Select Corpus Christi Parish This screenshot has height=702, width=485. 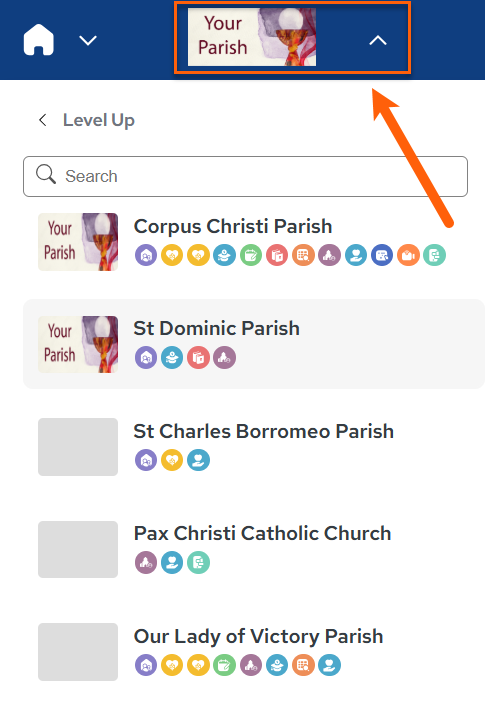click(x=233, y=226)
